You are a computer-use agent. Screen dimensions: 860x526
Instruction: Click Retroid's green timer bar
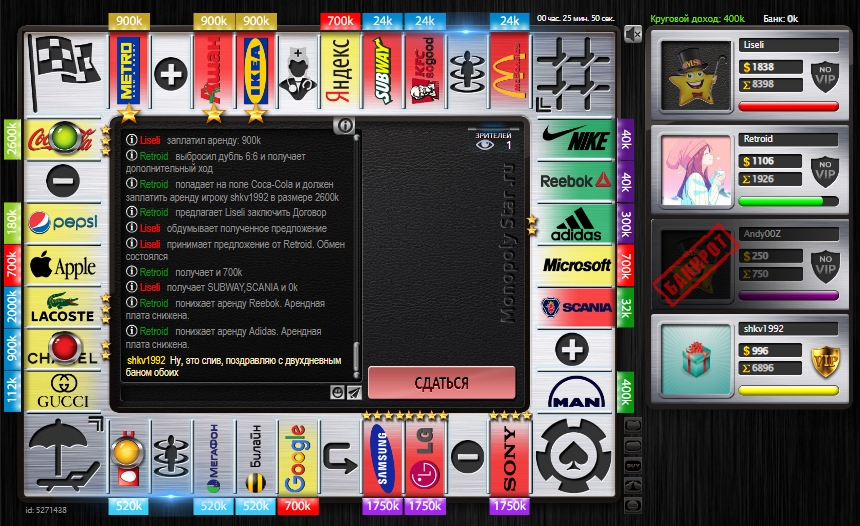coord(789,201)
